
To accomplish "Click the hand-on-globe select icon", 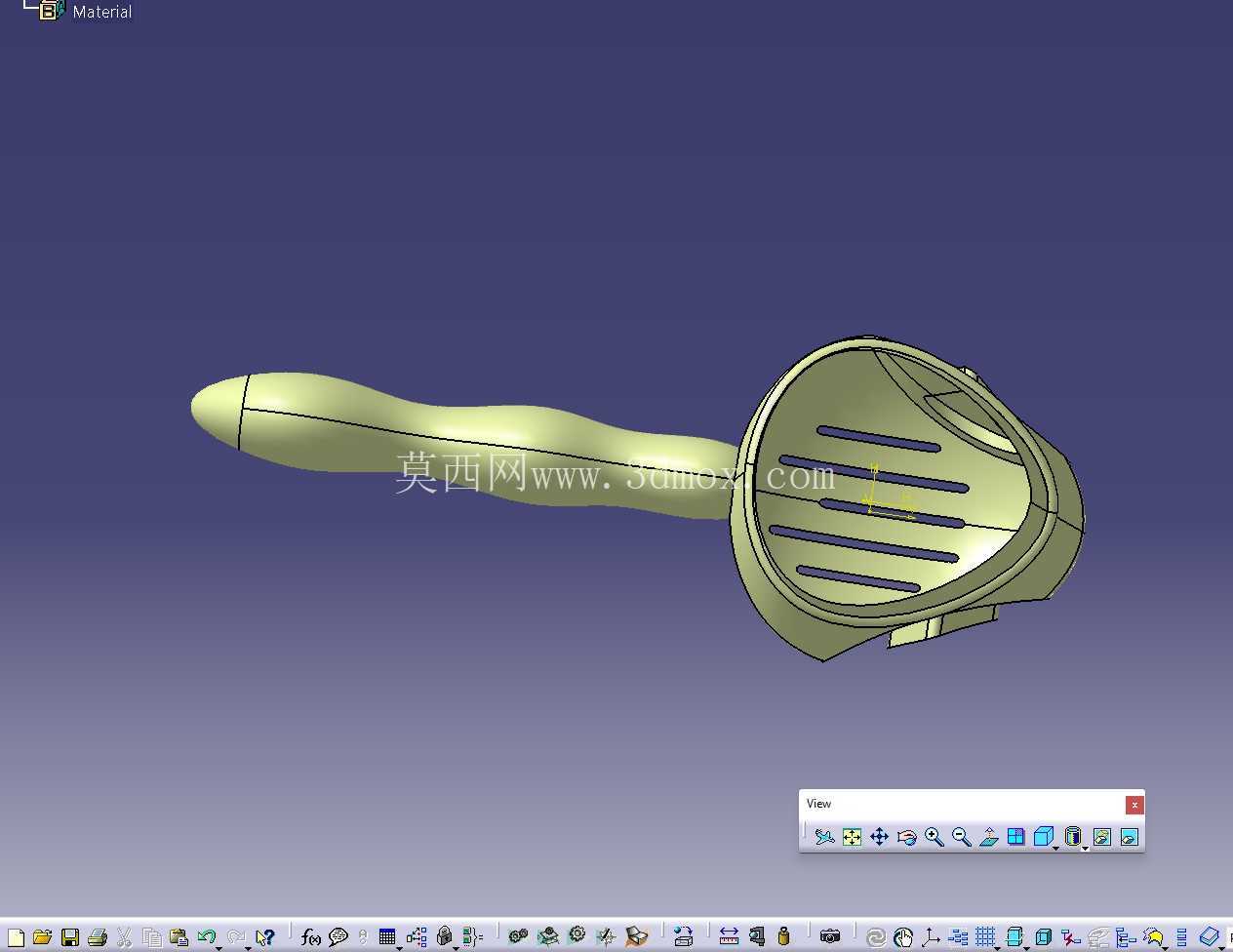I will click(902, 938).
